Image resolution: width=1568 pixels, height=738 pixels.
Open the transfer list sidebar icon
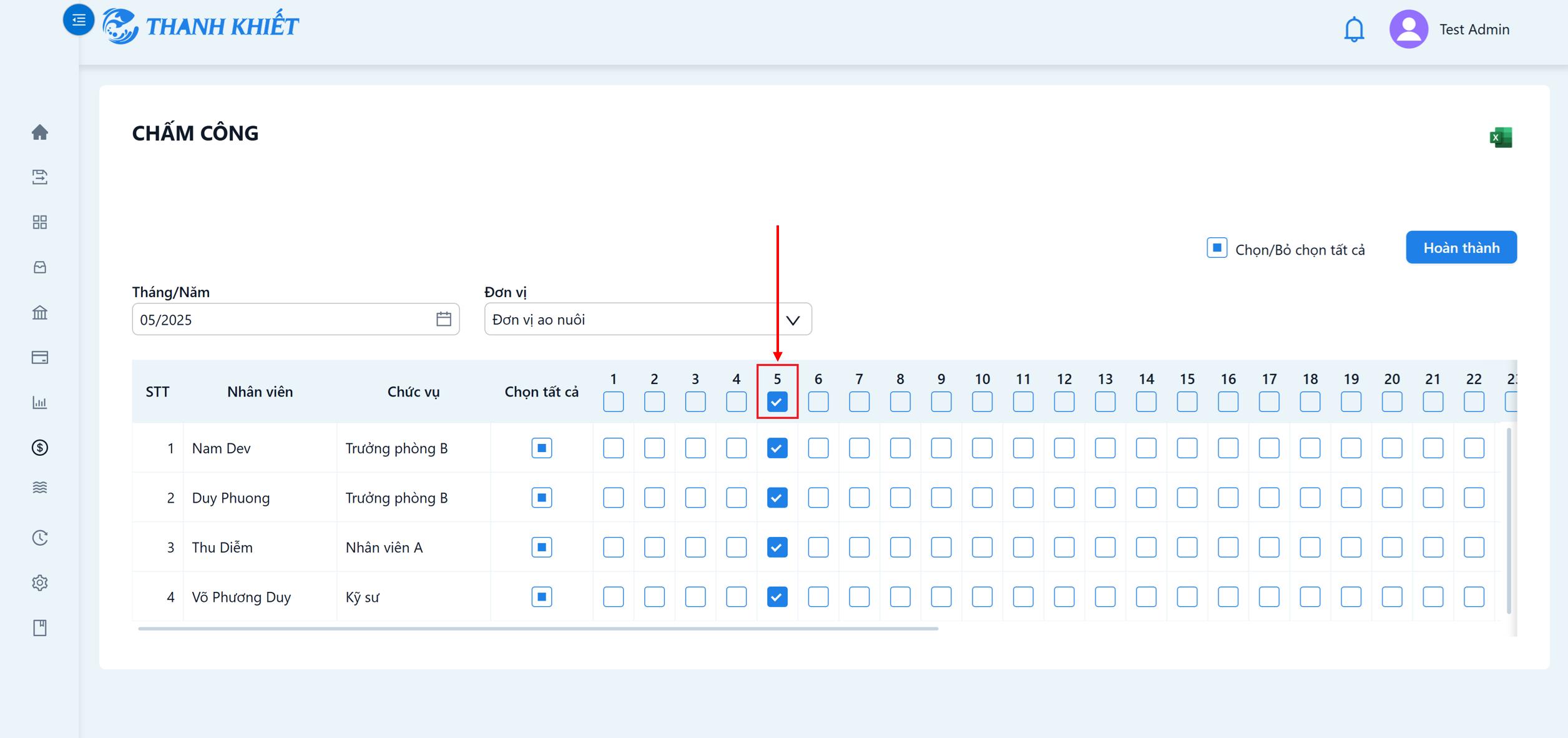40,177
